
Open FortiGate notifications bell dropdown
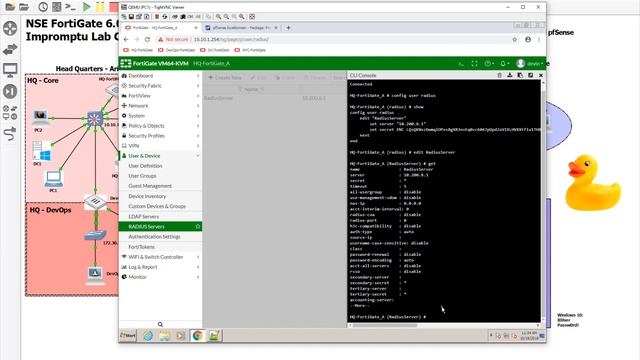[x=504, y=64]
